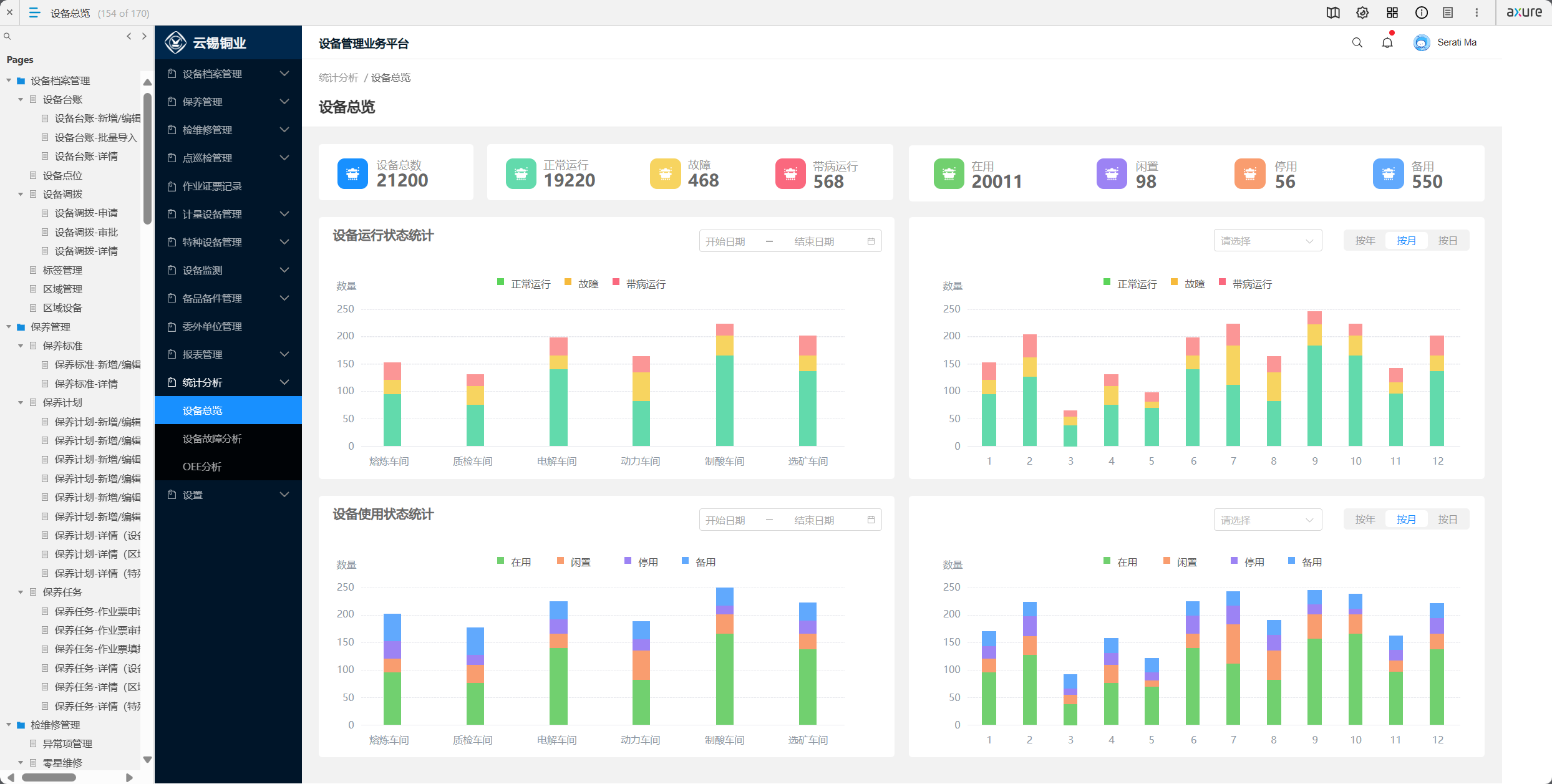
Task: Open the Axure map/guide book icon
Action: pyautogui.click(x=1333, y=12)
